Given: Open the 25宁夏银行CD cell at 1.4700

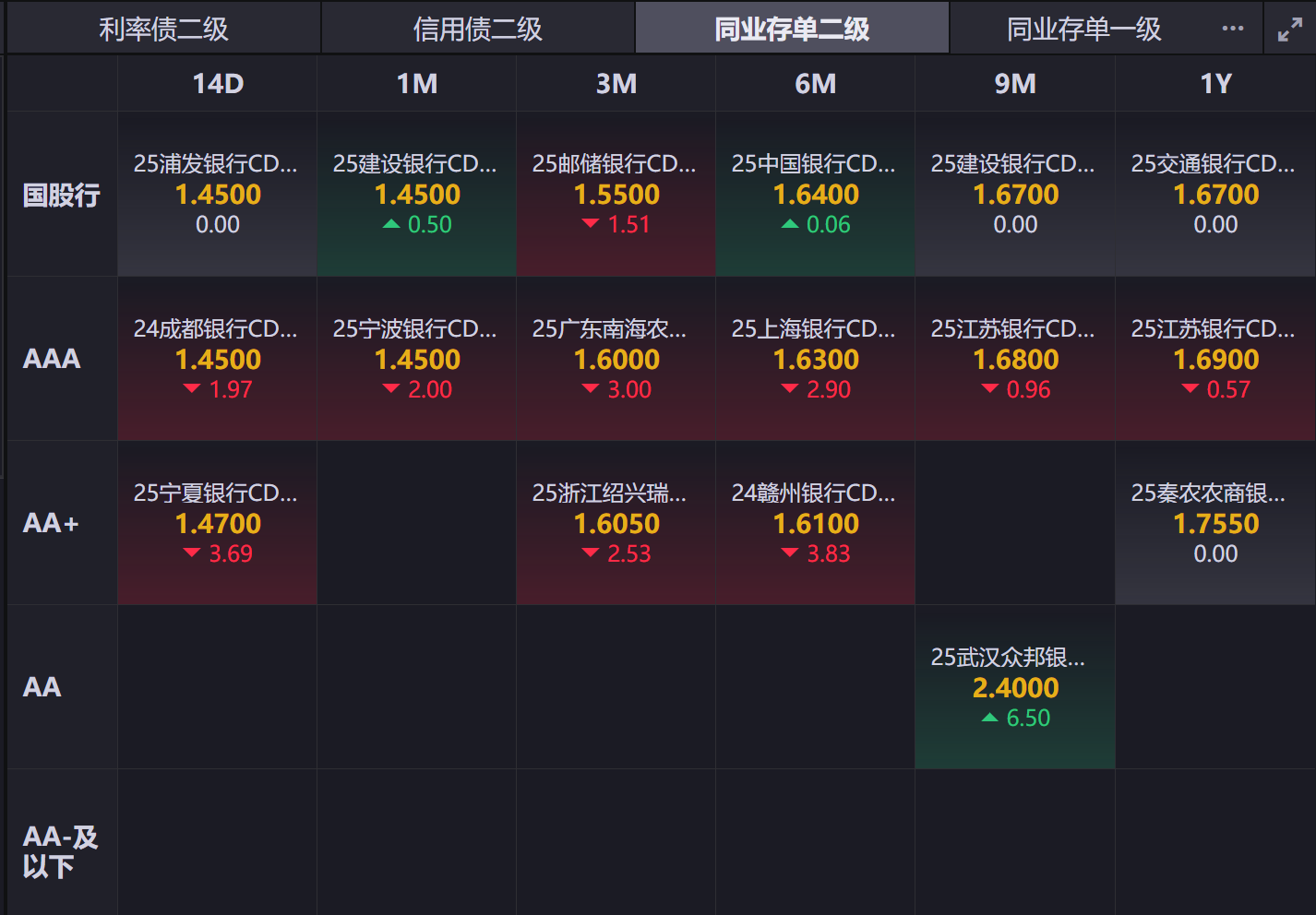Looking at the screenshot, I should tap(218, 523).
